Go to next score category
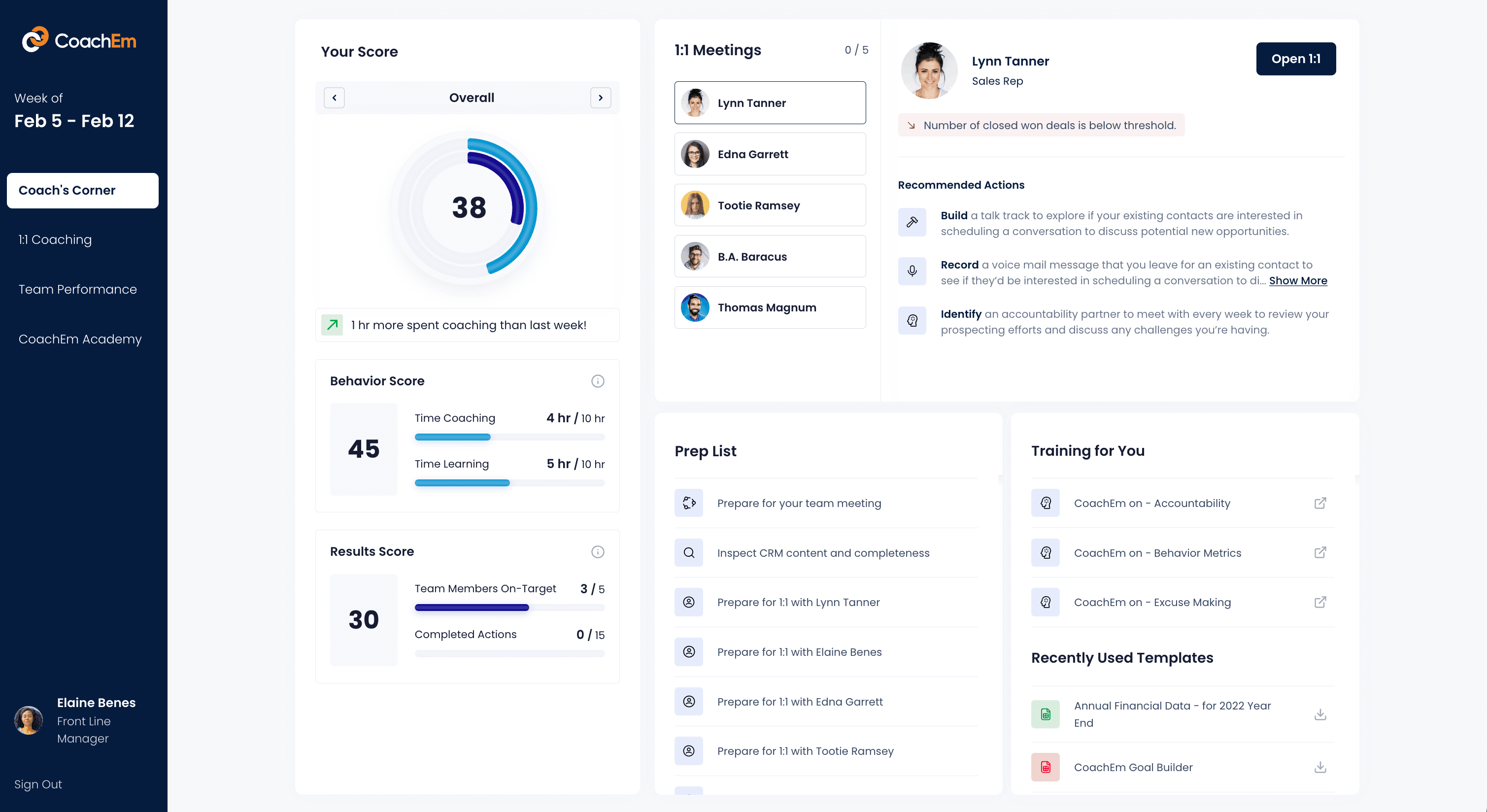The width and height of the screenshot is (1487, 812). pos(600,98)
